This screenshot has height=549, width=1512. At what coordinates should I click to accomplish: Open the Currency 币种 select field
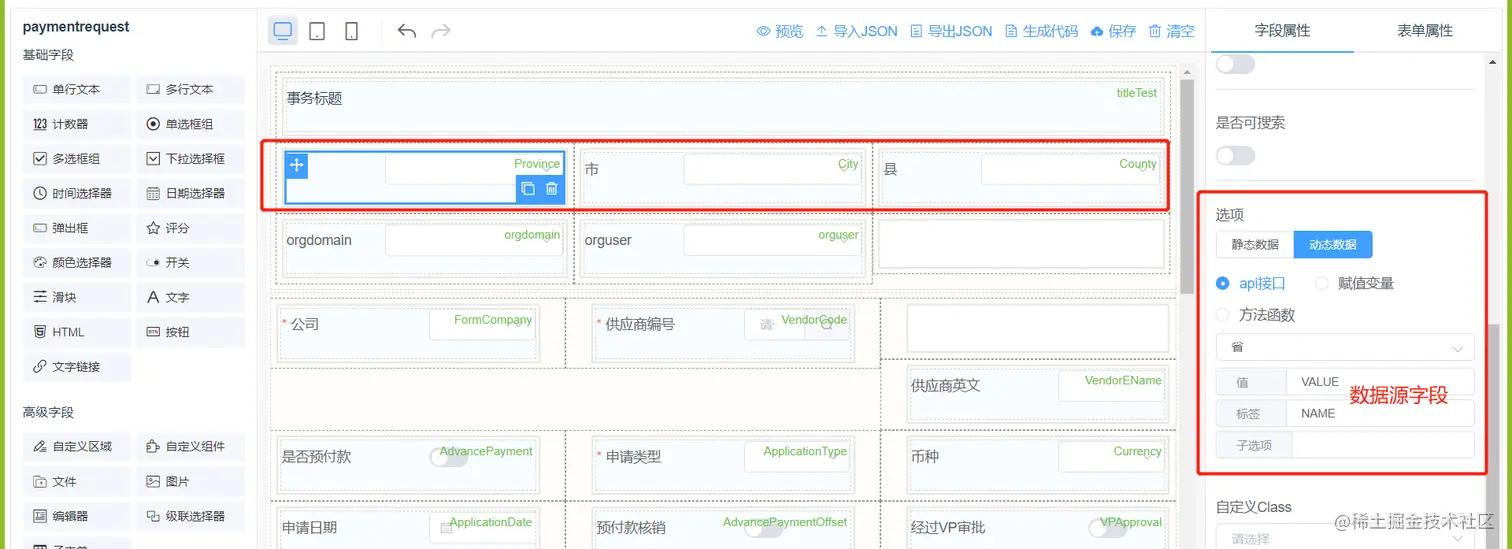coord(1111,457)
